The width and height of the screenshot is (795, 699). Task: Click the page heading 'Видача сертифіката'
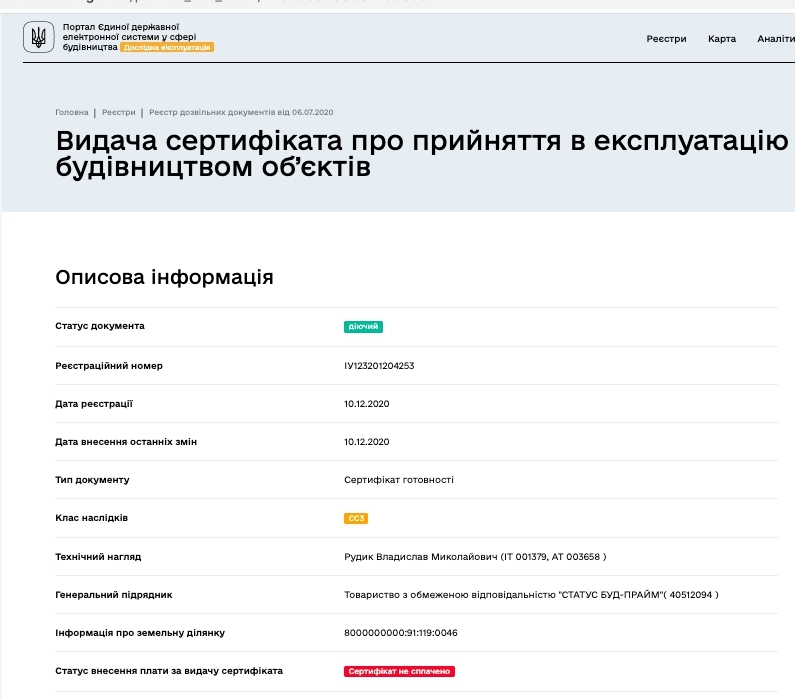pos(422,154)
